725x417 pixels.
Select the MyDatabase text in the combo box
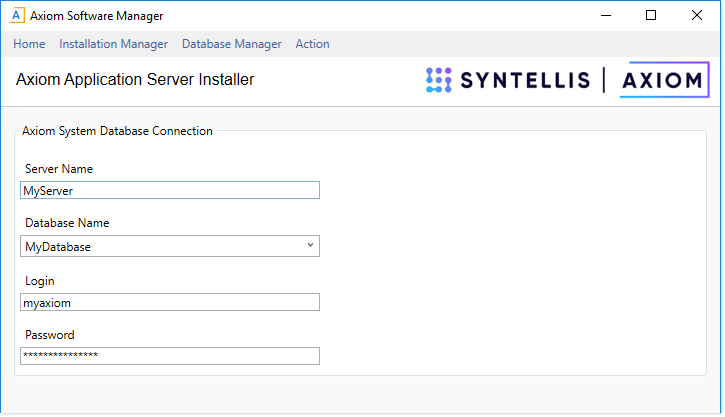tap(59, 246)
